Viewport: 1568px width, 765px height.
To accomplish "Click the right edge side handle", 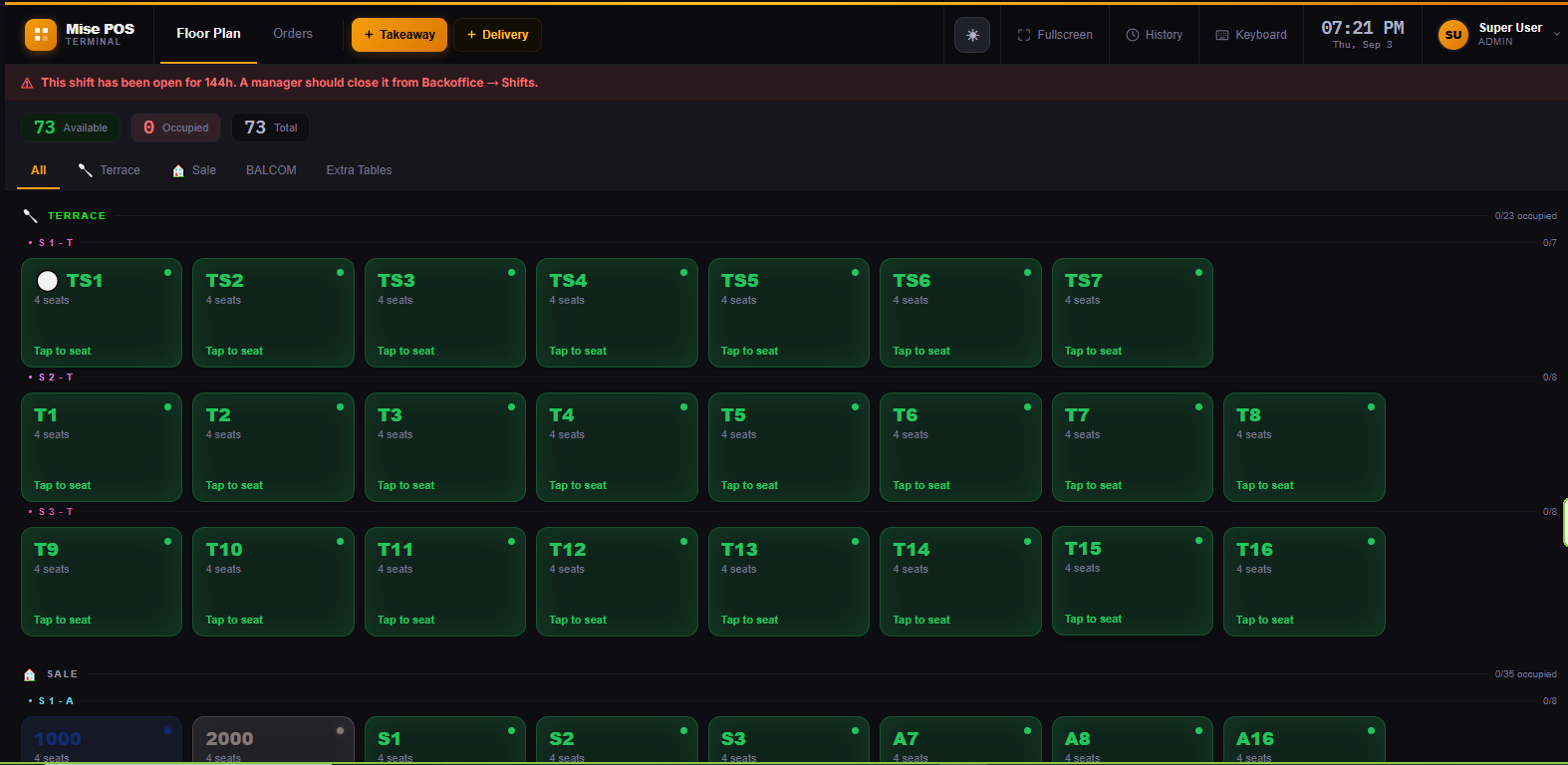I will coord(1565,523).
